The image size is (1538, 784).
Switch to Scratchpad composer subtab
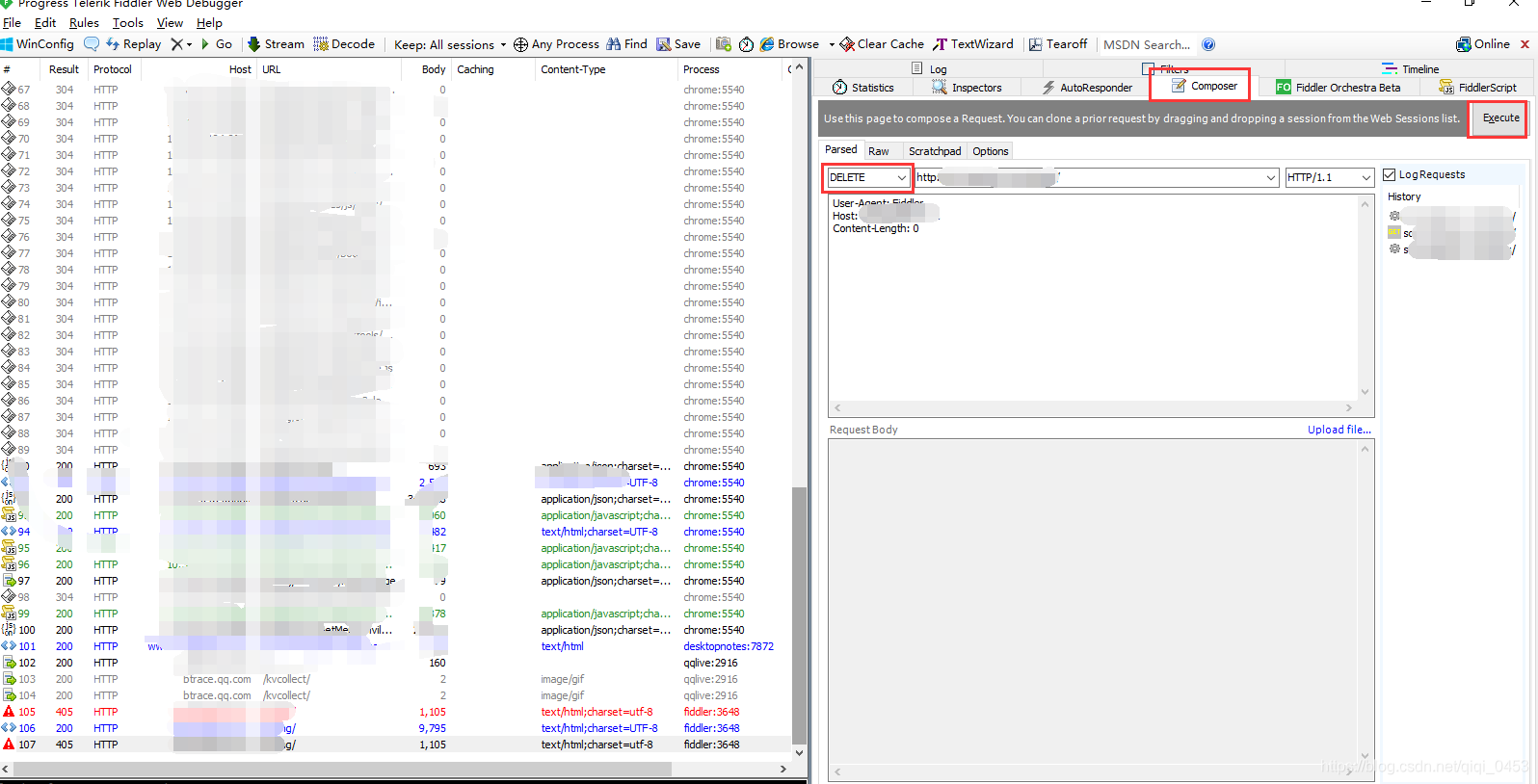(x=935, y=151)
